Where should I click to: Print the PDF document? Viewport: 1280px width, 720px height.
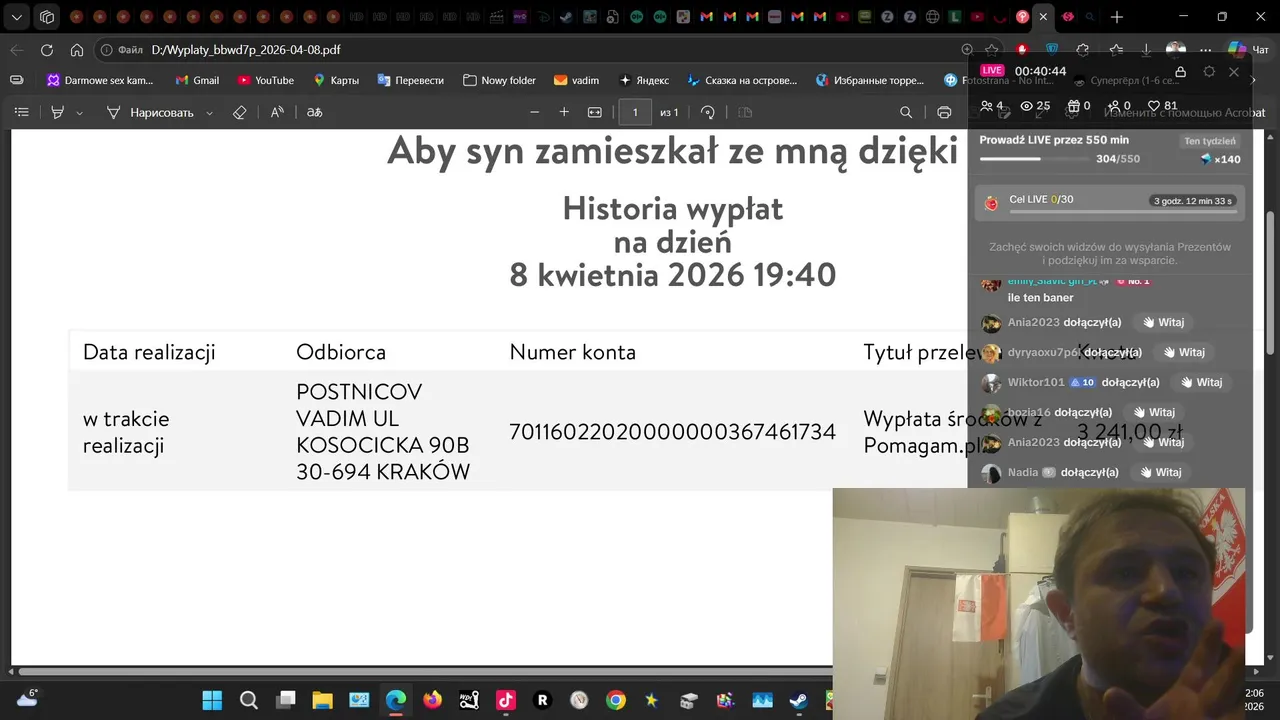pyautogui.click(x=944, y=113)
